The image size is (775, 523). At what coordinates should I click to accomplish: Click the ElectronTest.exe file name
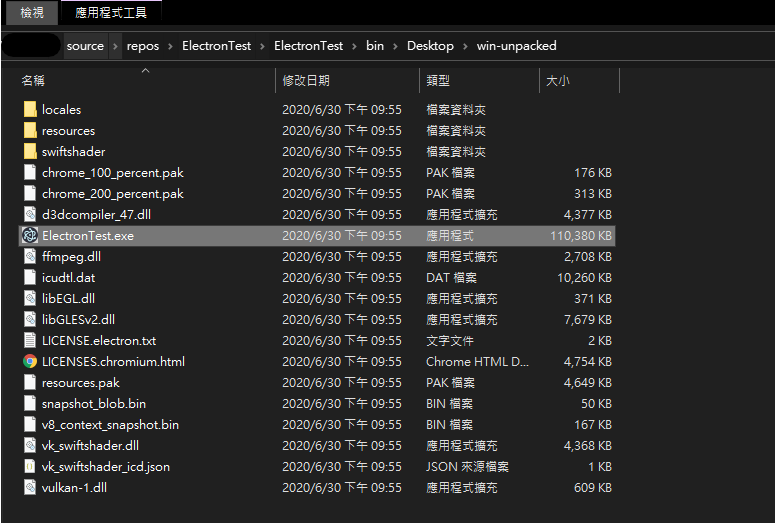pyautogui.click(x=88, y=236)
